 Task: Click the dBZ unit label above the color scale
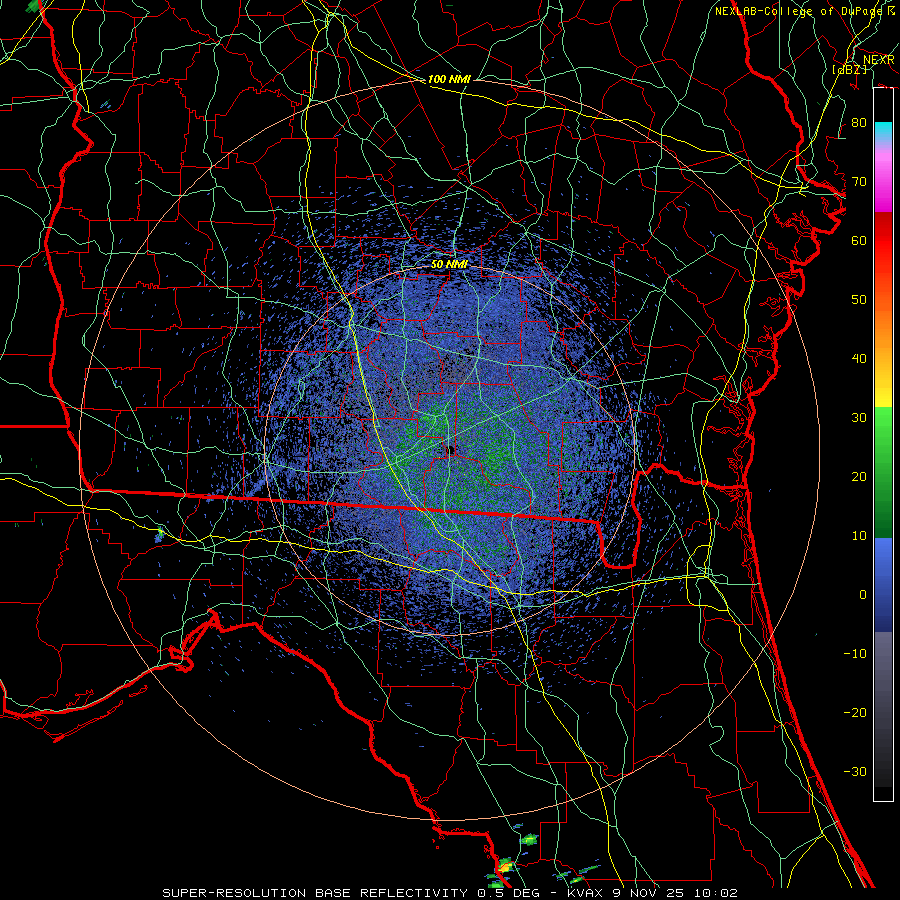point(849,69)
